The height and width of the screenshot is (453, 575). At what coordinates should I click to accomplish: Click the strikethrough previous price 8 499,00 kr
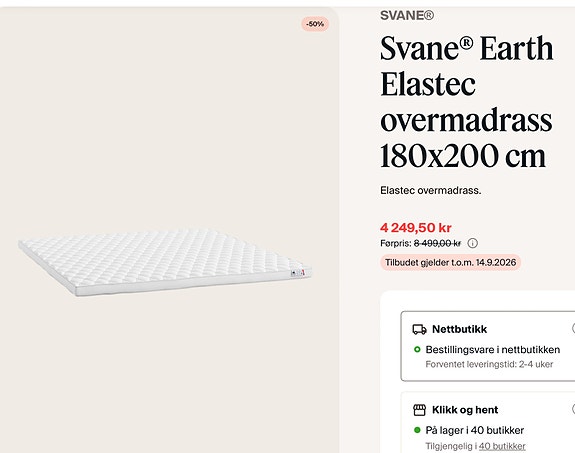pos(437,243)
